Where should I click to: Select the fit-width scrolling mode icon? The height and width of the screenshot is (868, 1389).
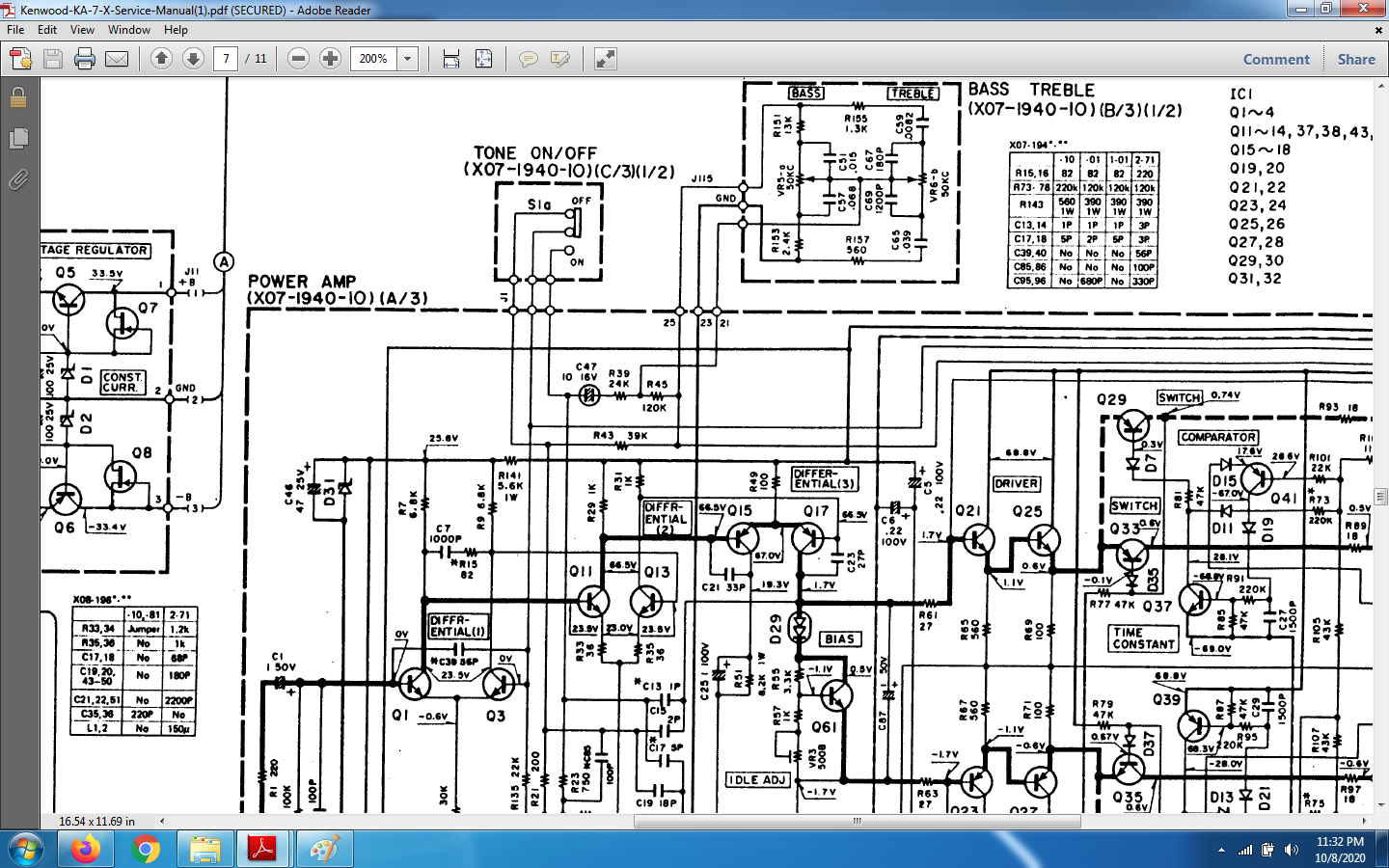451,59
